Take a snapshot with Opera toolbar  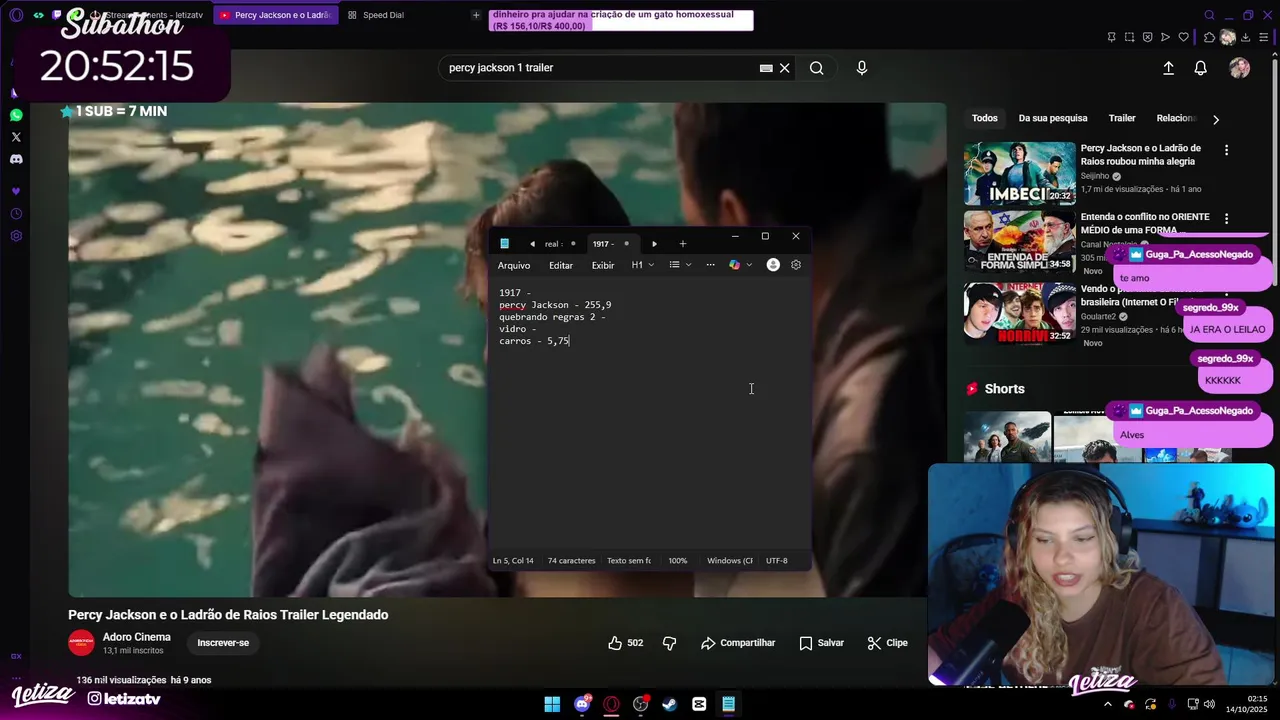pos(1129,37)
